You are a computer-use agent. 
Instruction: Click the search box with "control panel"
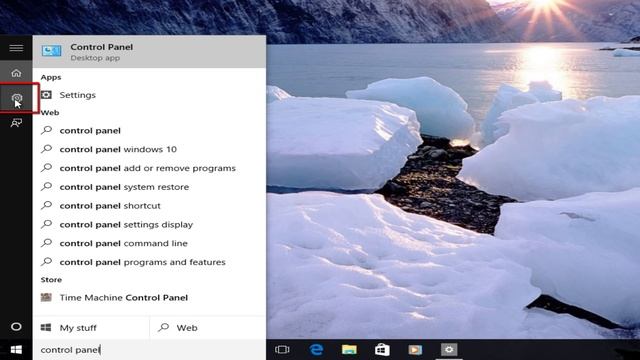(x=149, y=350)
